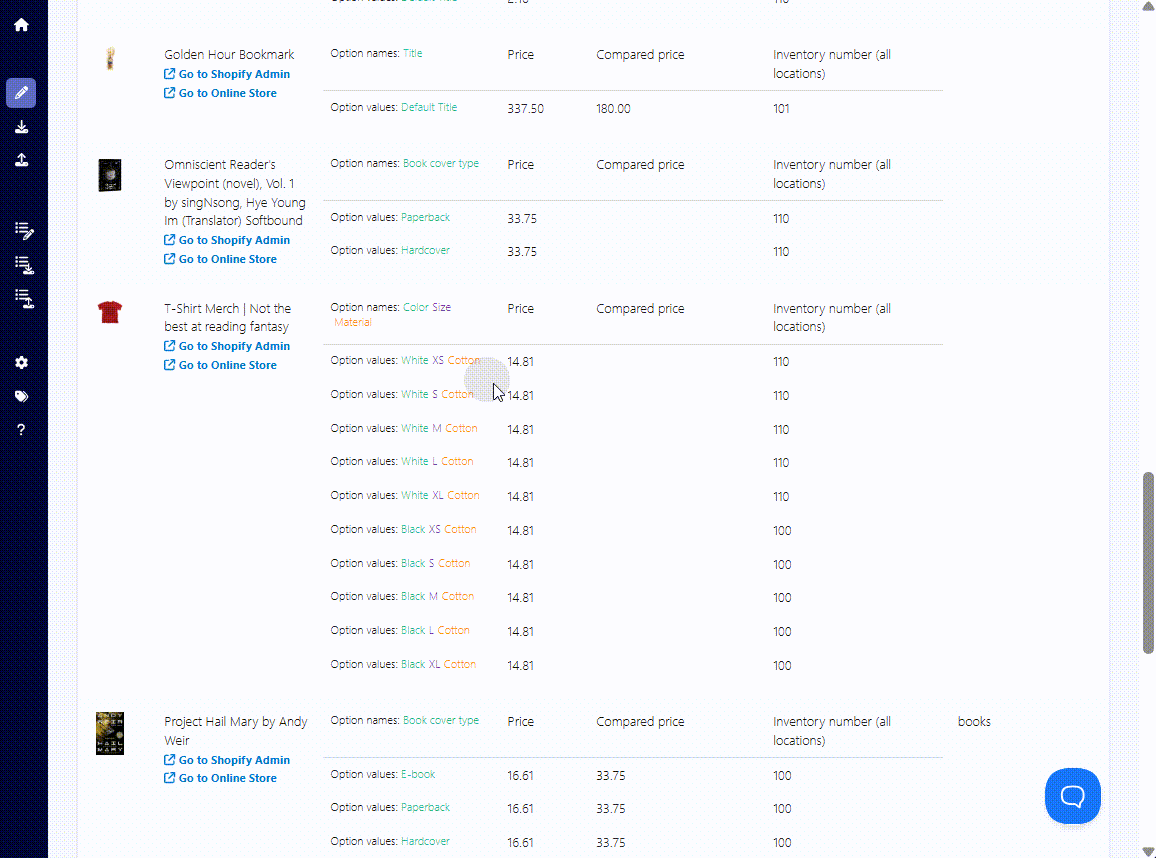This screenshot has width=1156, height=858.
Task: Click the list upload icon in sidebar
Action: (24, 299)
